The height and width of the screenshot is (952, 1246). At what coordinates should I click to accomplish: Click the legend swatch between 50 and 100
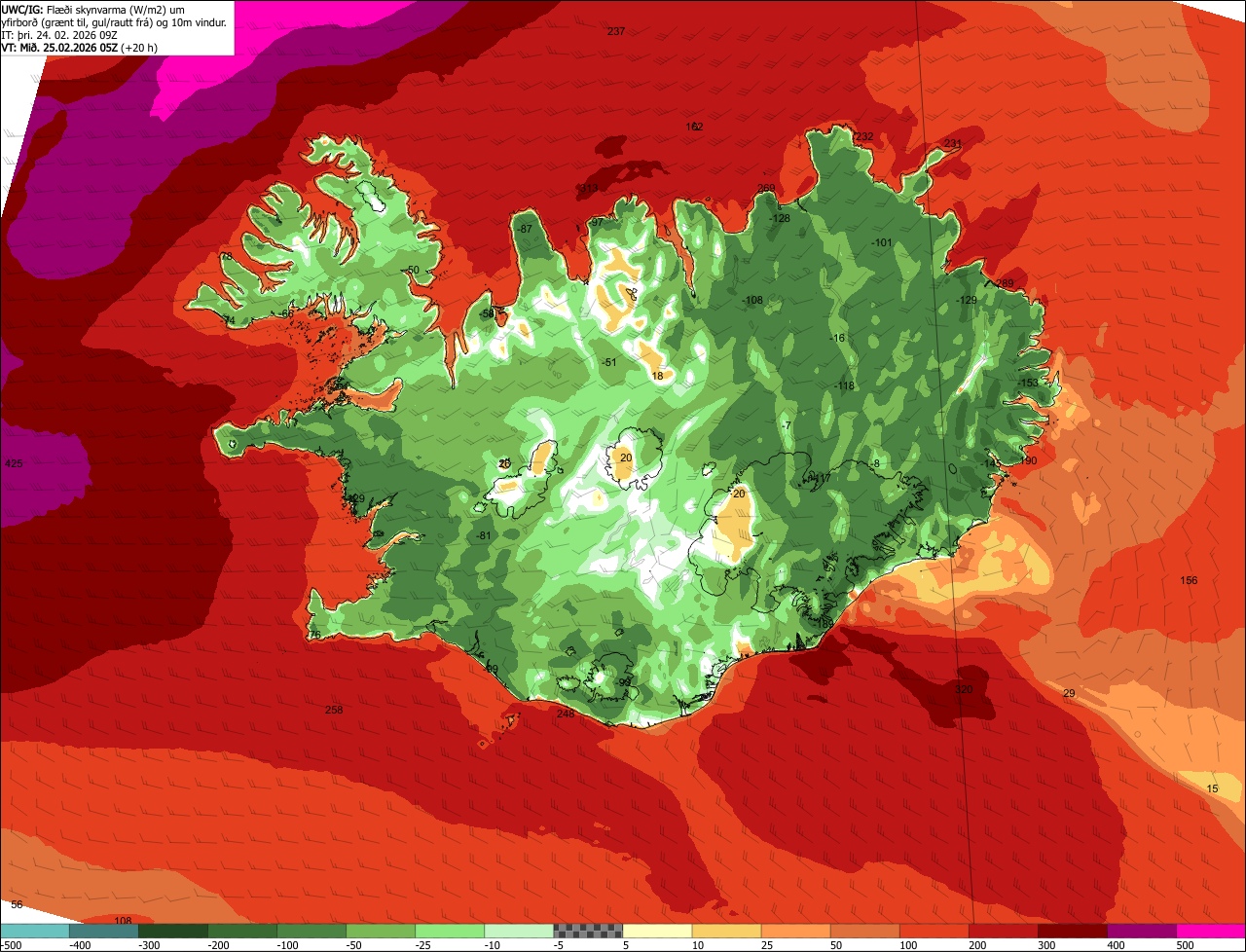click(864, 931)
